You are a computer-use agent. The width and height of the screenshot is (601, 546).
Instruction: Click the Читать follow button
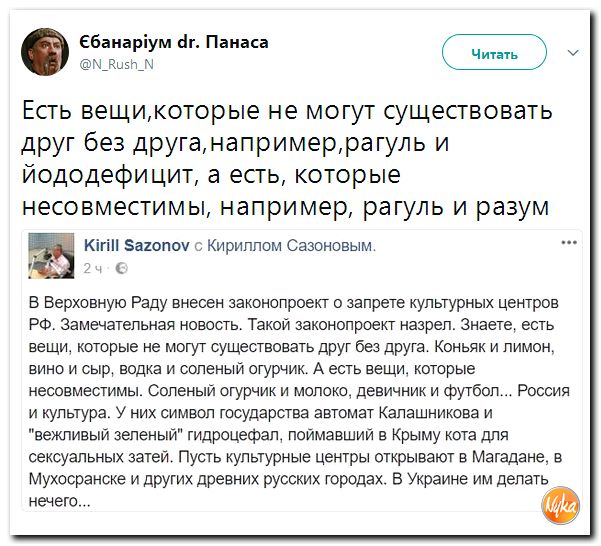click(x=494, y=52)
